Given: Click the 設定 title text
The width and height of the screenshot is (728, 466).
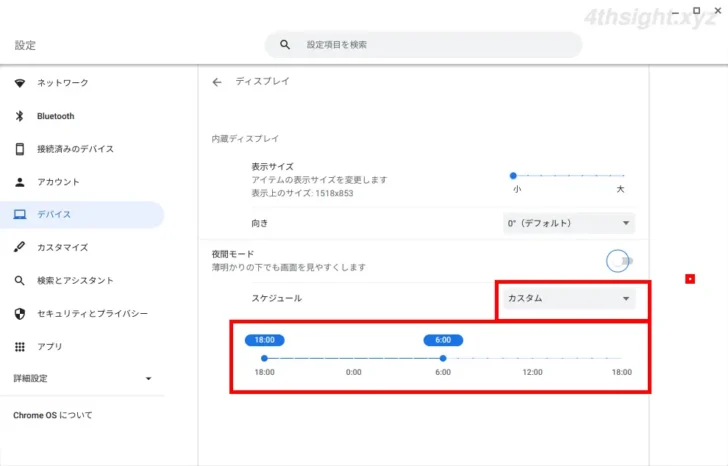Looking at the screenshot, I should click(25, 45).
